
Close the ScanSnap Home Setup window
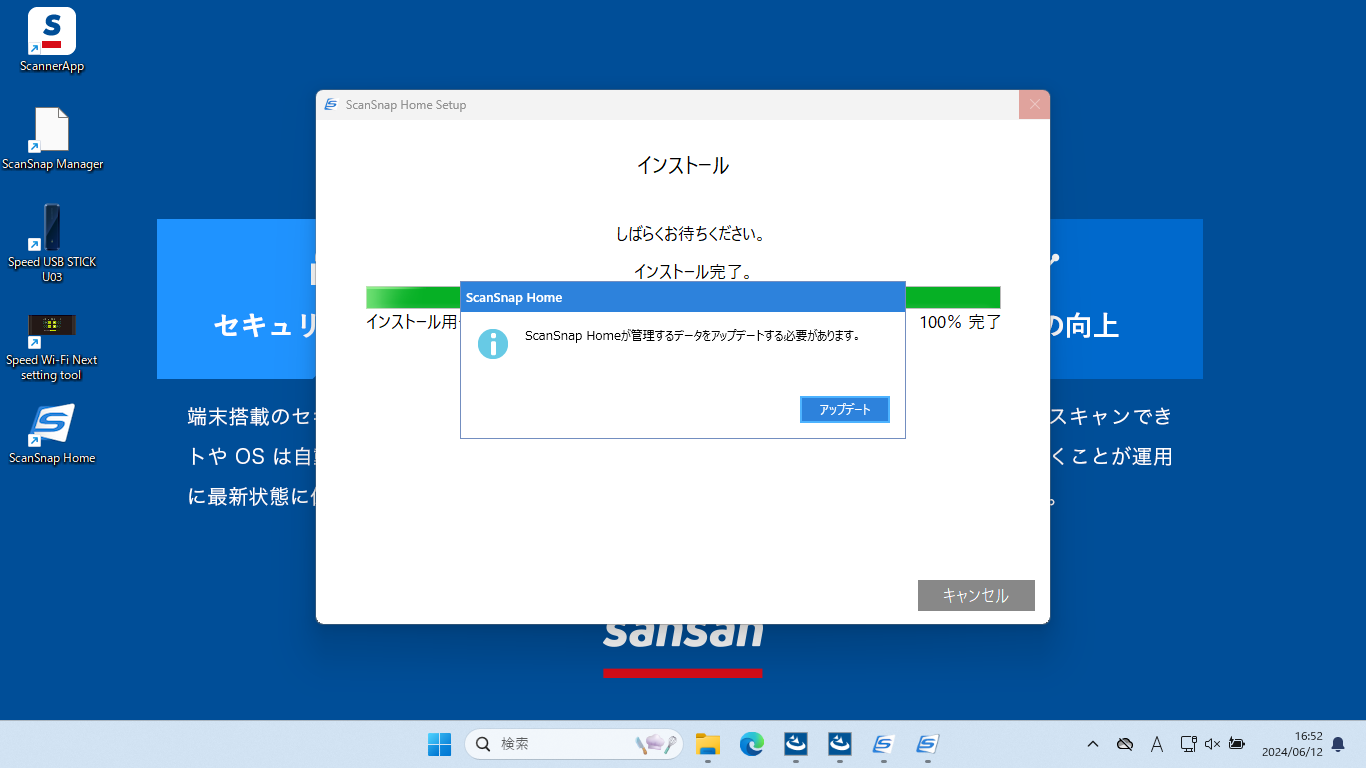tap(1035, 104)
